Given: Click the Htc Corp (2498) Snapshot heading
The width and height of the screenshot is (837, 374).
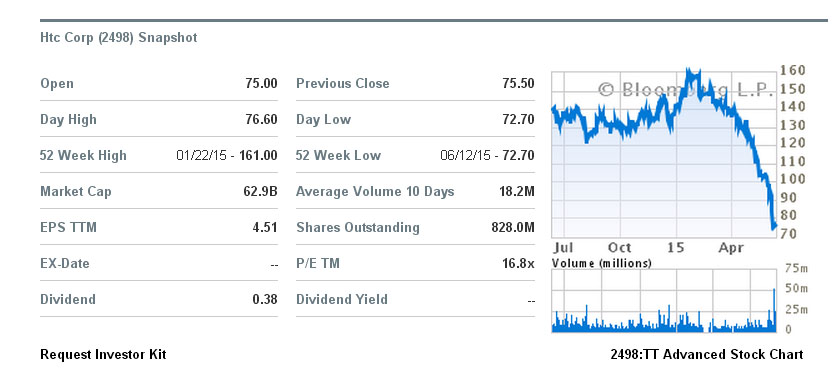Looking at the screenshot, I should (x=119, y=38).
